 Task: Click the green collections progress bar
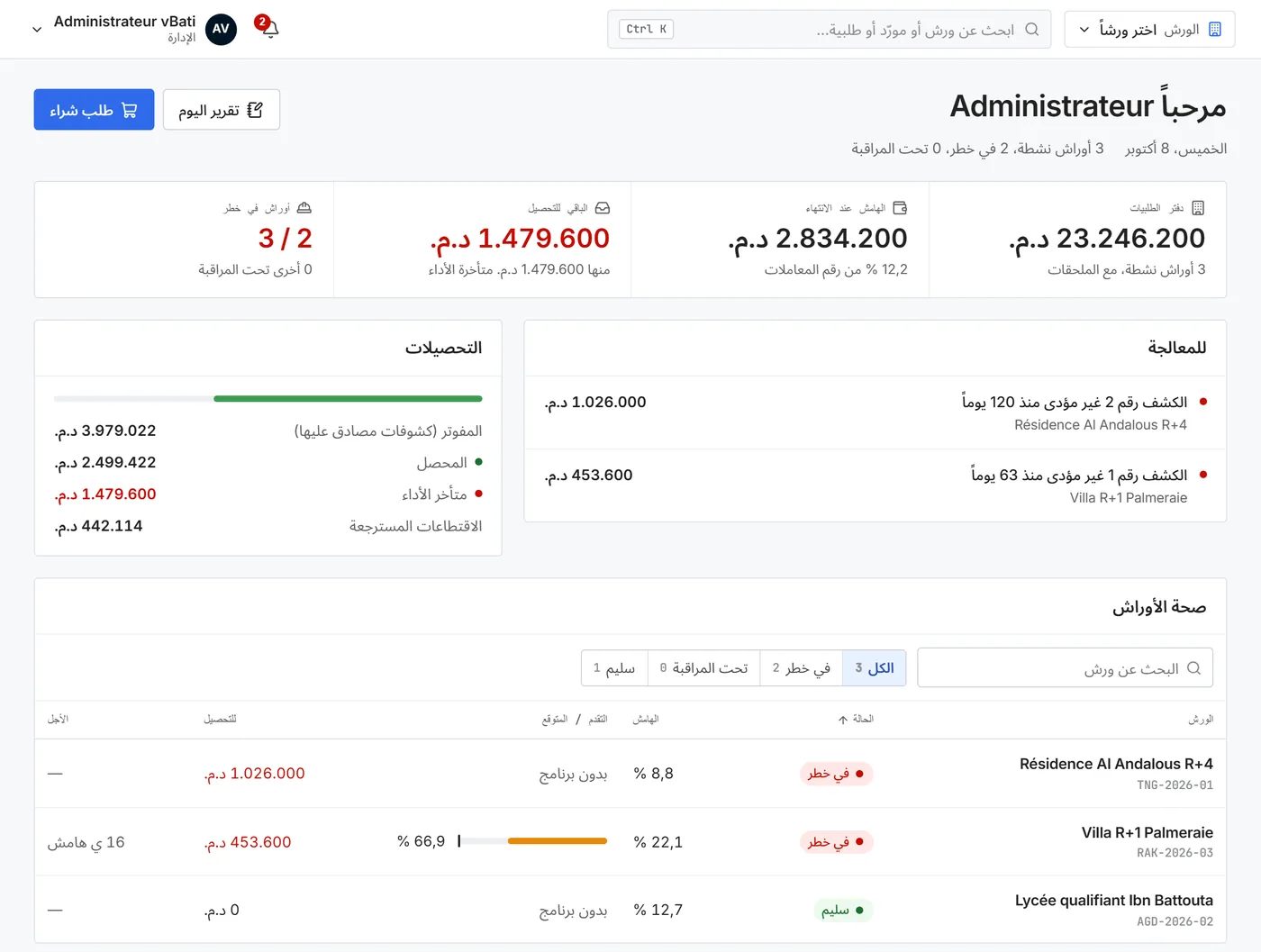tap(348, 398)
